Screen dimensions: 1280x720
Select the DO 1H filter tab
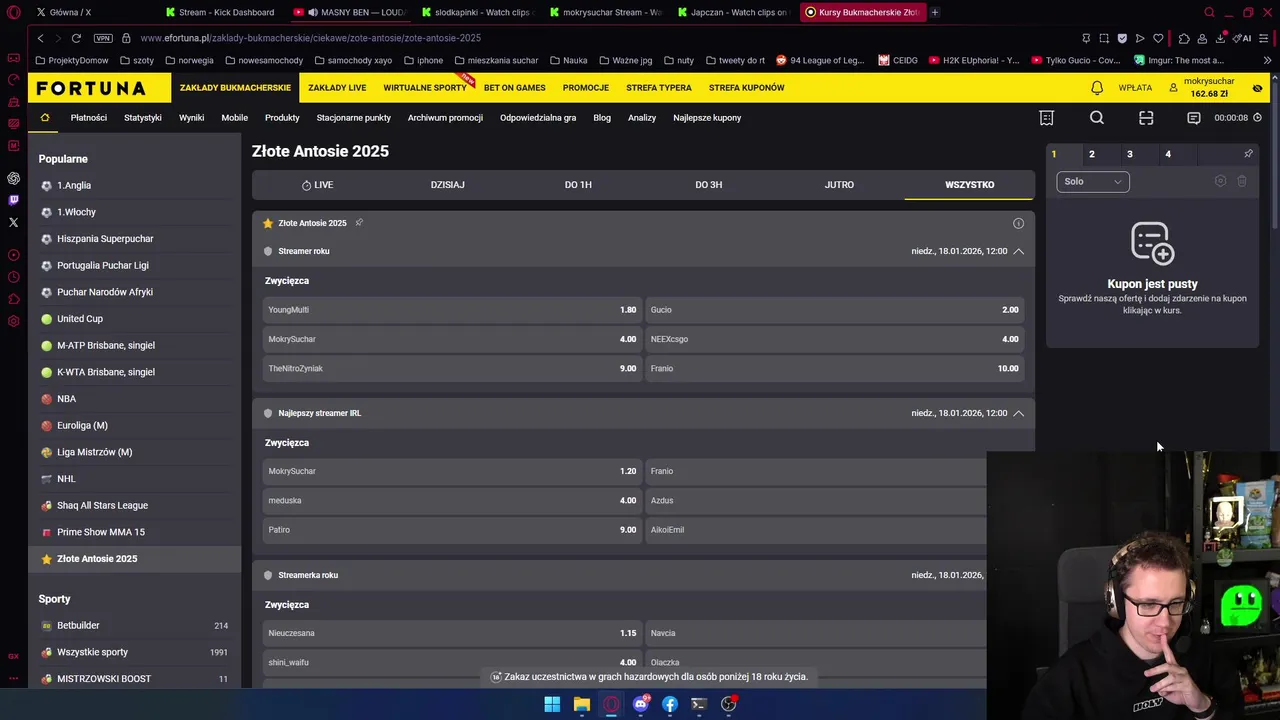pos(578,185)
